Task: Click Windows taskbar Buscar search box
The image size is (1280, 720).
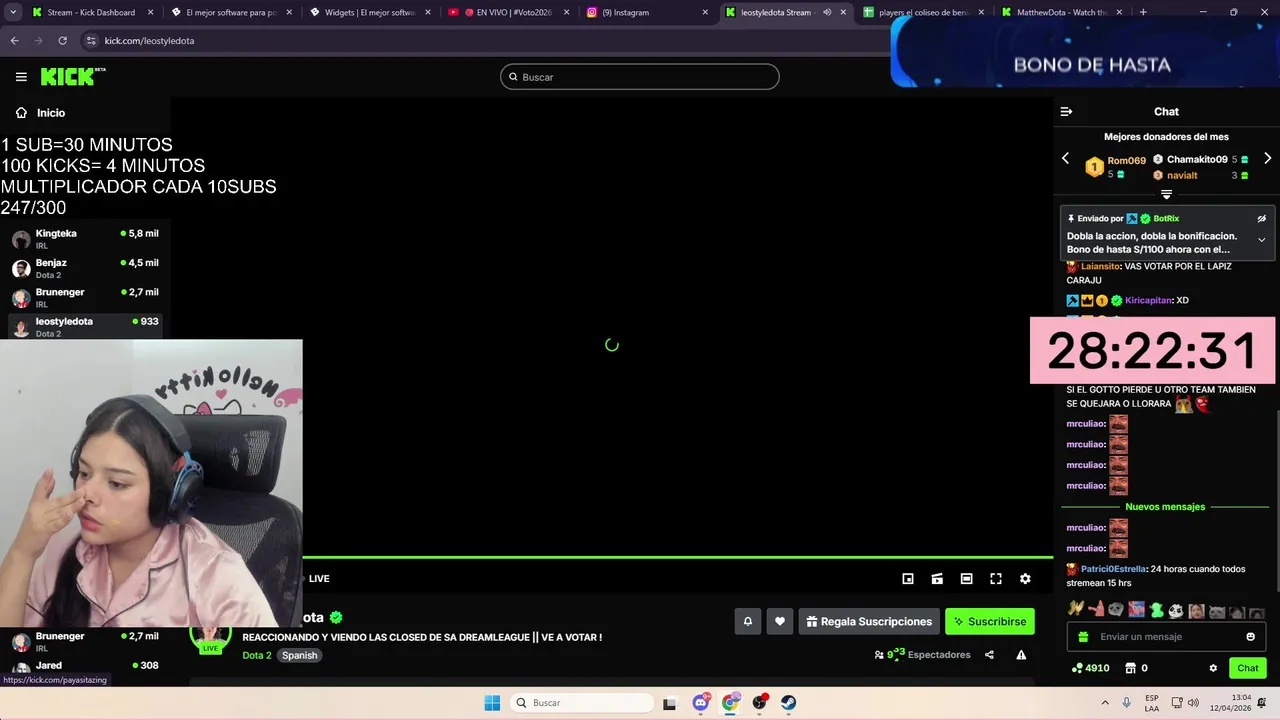Action: pos(580,703)
